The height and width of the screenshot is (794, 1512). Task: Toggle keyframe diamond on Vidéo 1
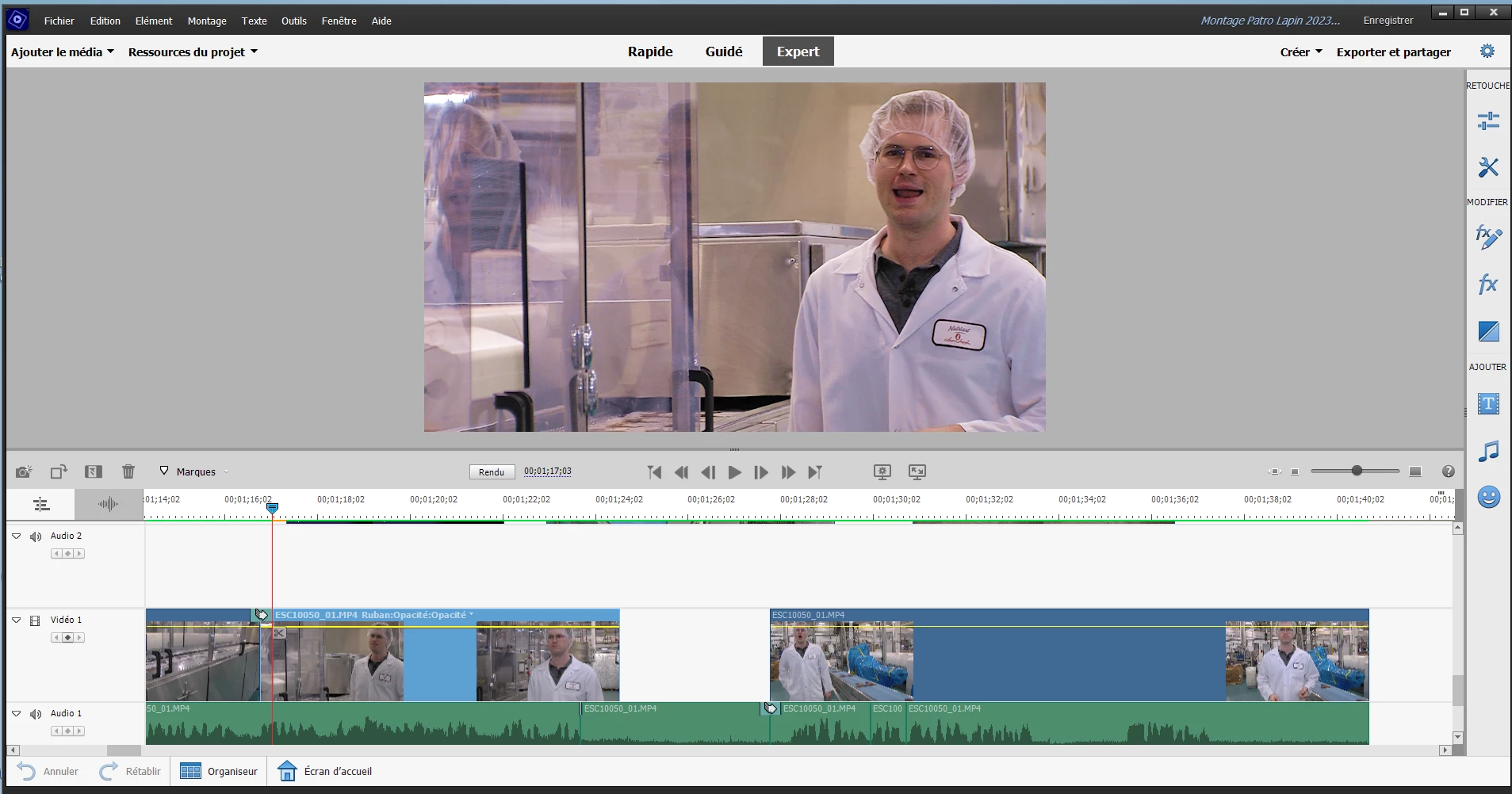tap(67, 638)
